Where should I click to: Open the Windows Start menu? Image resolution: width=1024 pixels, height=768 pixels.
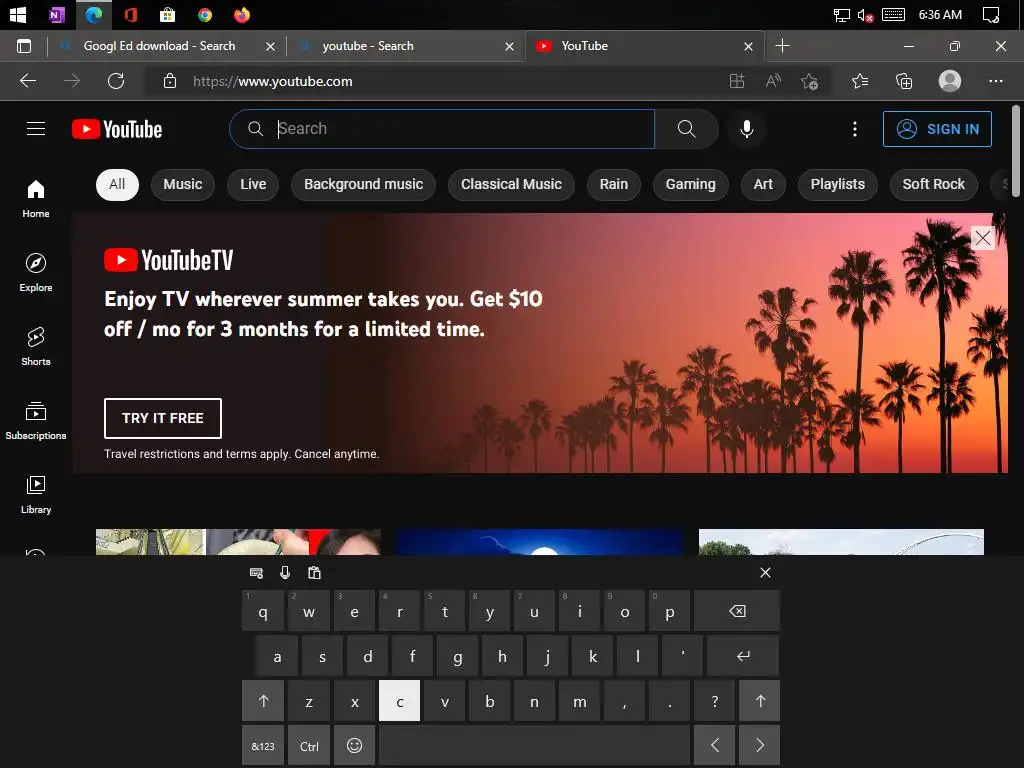click(x=18, y=14)
